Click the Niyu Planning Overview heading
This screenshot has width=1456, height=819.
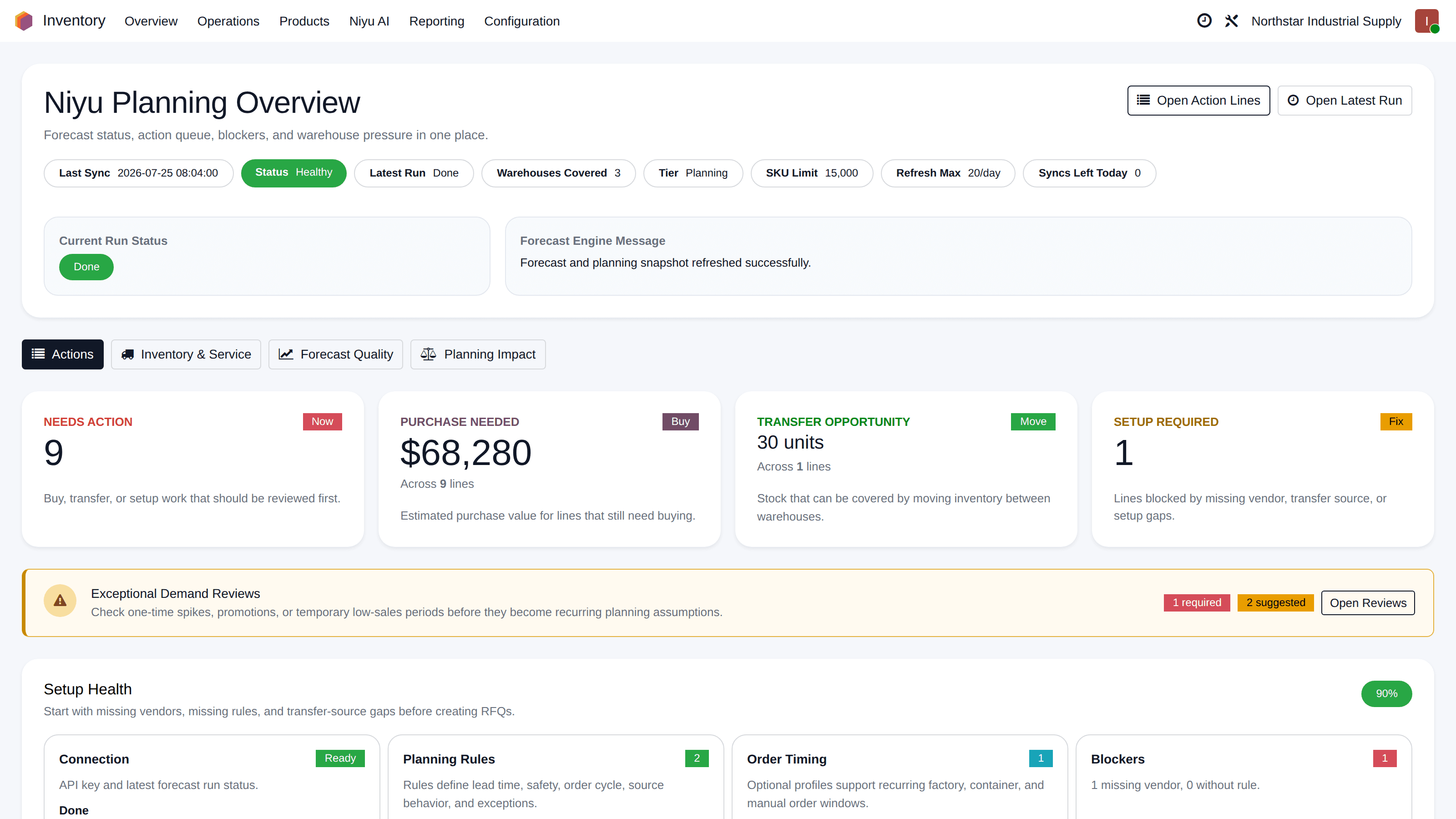(x=202, y=102)
